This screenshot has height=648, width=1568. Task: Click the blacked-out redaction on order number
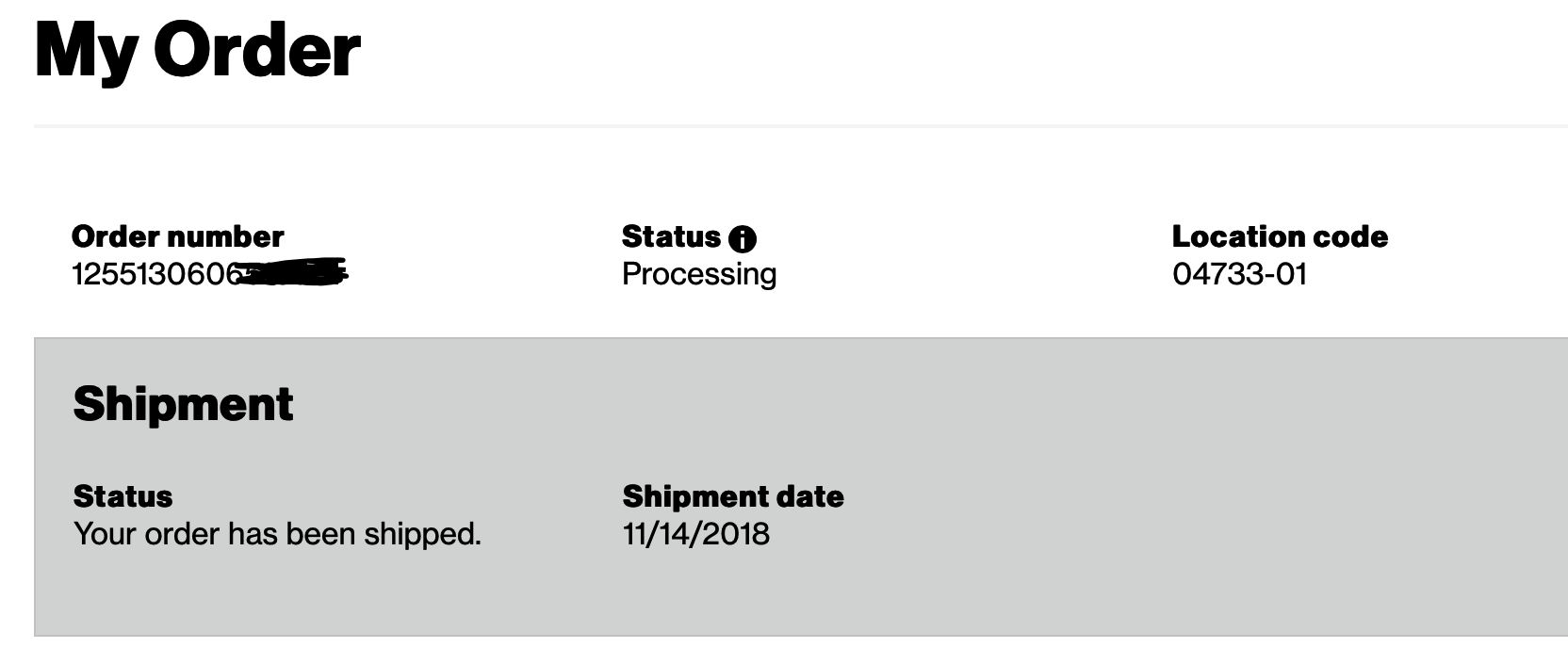[292, 273]
